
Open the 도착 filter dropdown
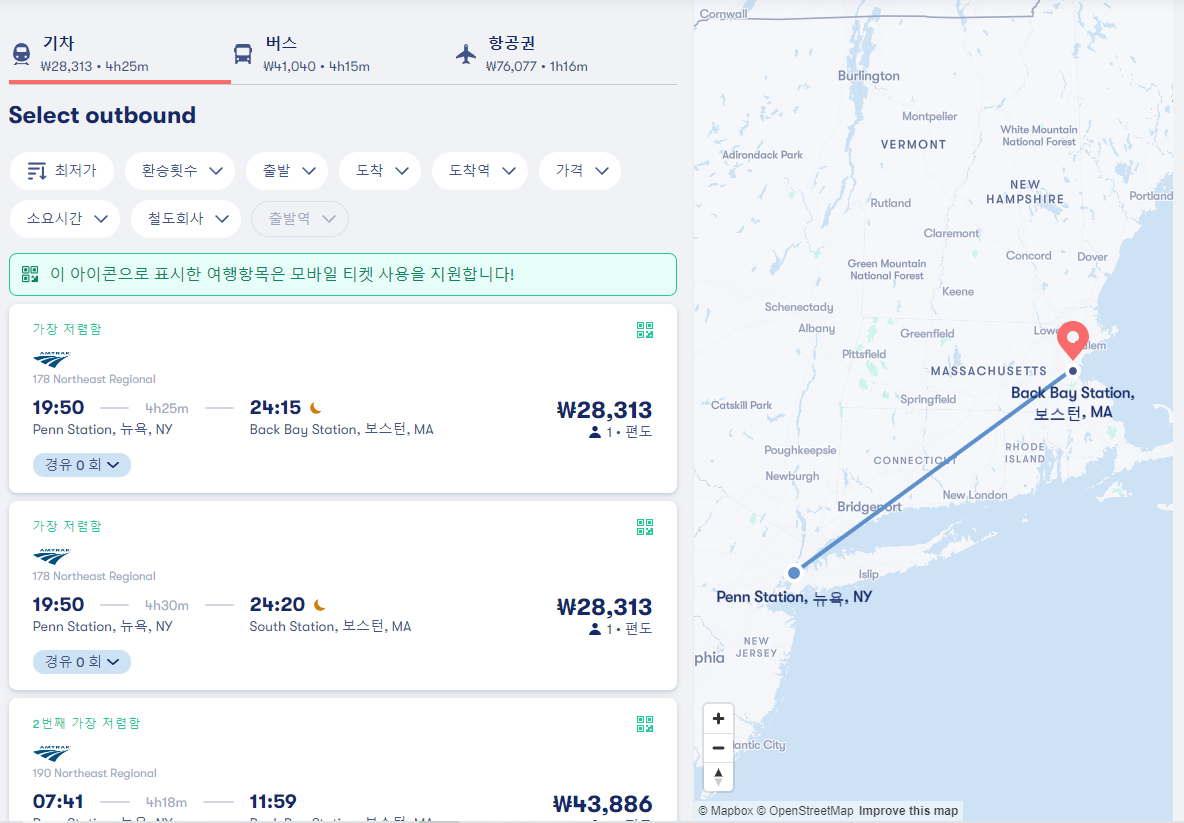coord(381,171)
